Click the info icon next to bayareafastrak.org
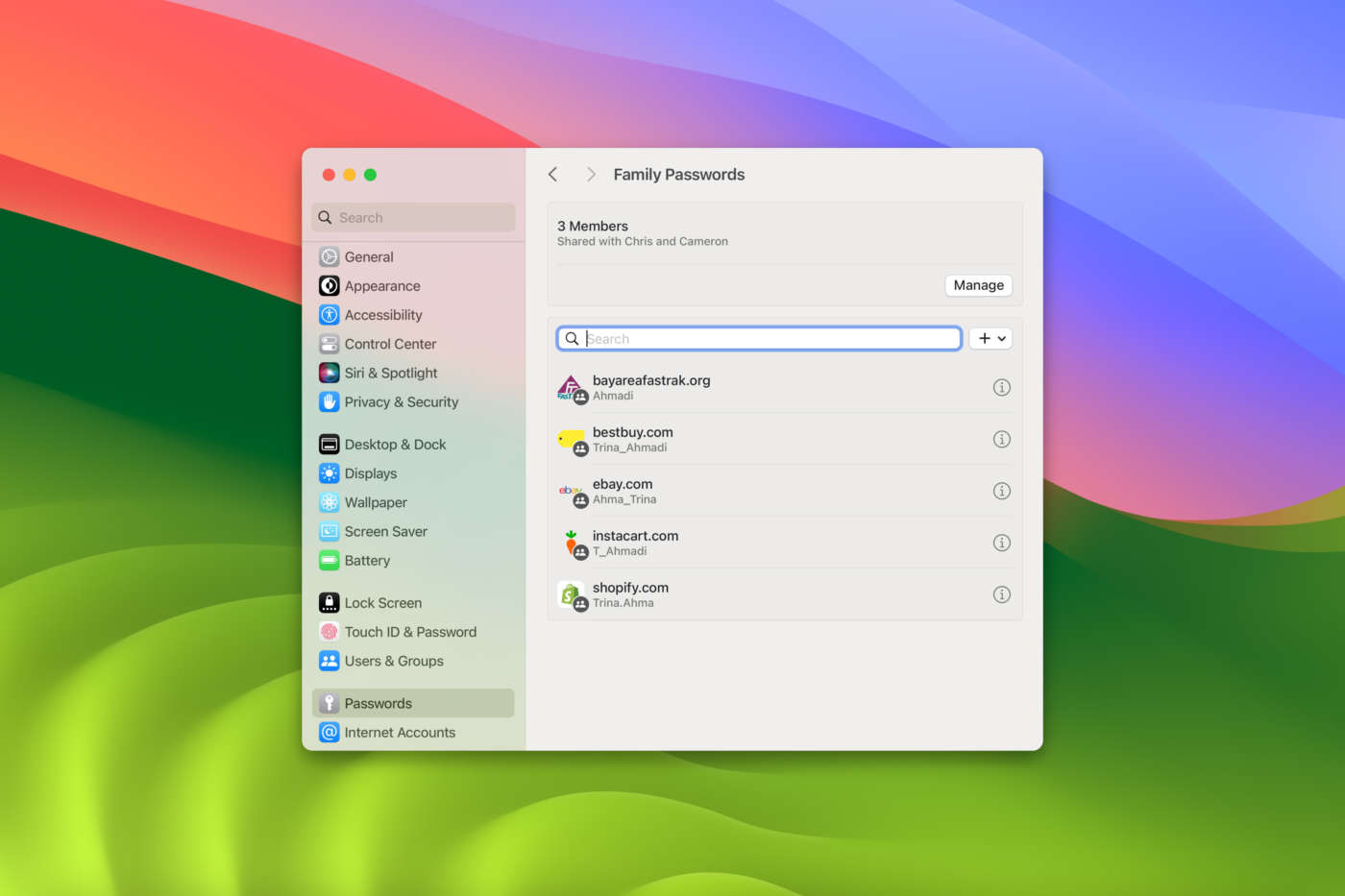 (1001, 387)
